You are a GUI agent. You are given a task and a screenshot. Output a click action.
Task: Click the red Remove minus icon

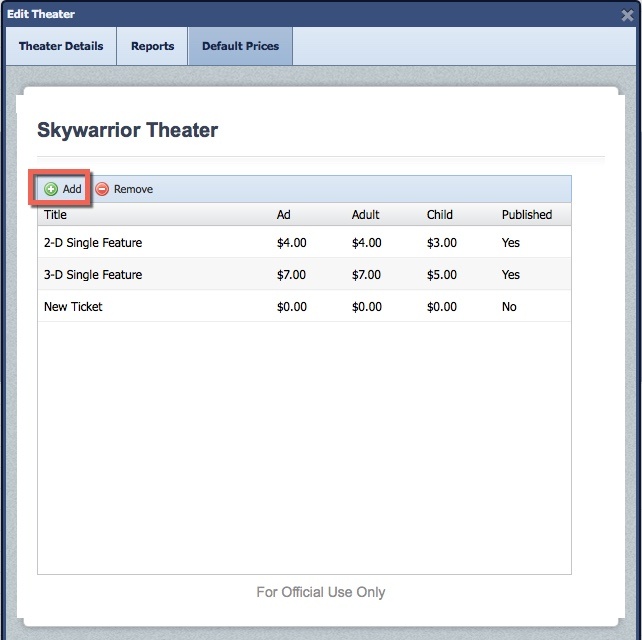pyautogui.click(x=102, y=189)
